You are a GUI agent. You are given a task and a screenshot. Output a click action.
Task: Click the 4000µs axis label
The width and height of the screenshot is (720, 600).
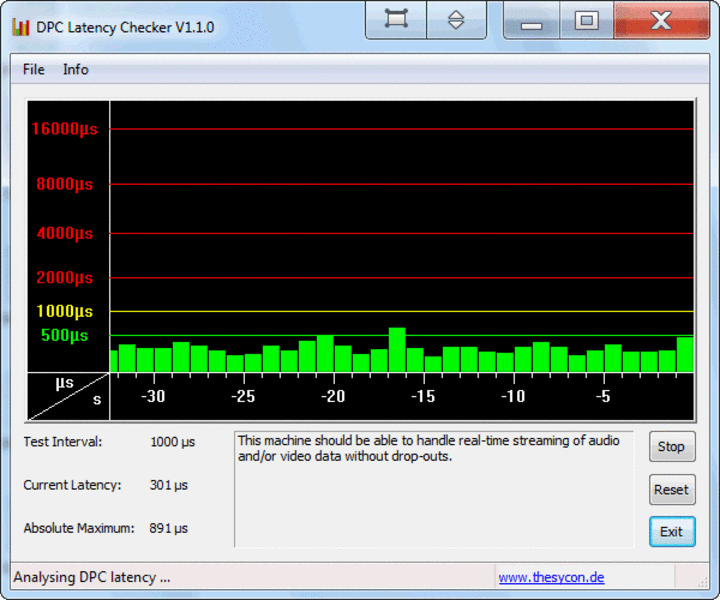coord(65,233)
